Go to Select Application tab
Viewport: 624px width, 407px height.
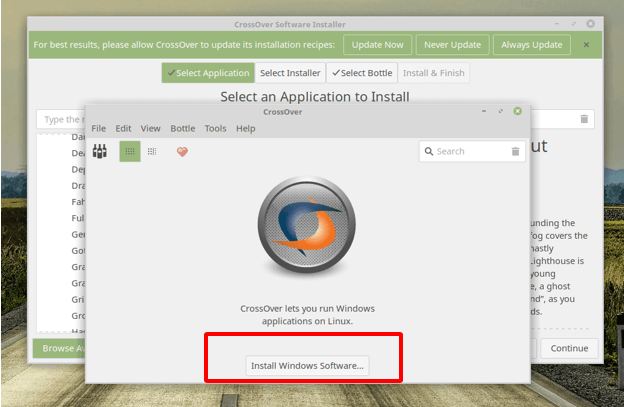(x=208, y=73)
